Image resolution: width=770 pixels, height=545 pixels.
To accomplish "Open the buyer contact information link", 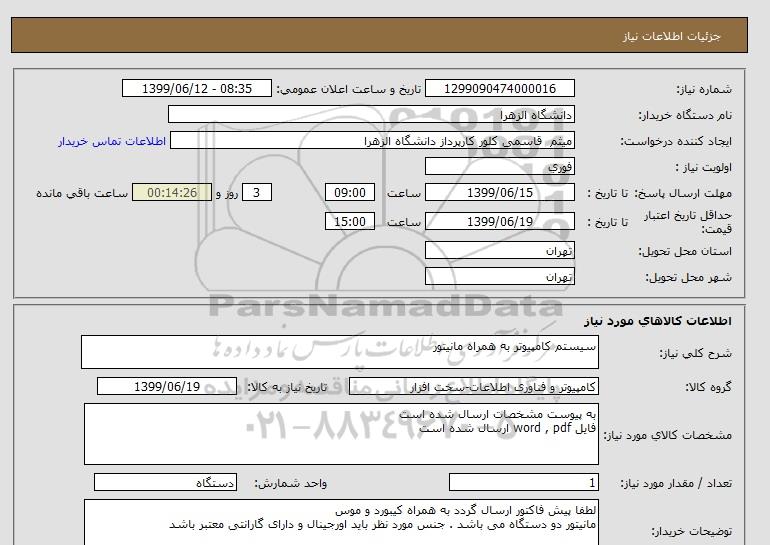I will click(x=112, y=141).
